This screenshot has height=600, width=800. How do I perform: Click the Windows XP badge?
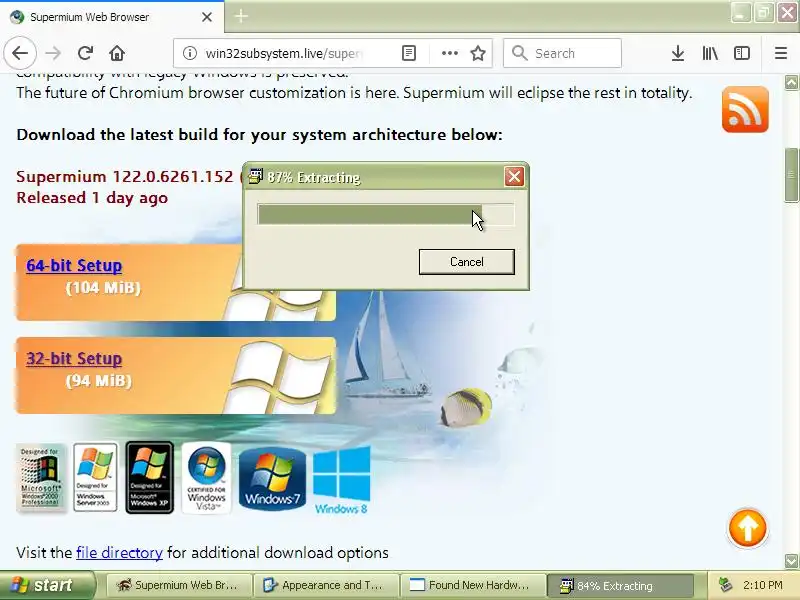tap(149, 478)
